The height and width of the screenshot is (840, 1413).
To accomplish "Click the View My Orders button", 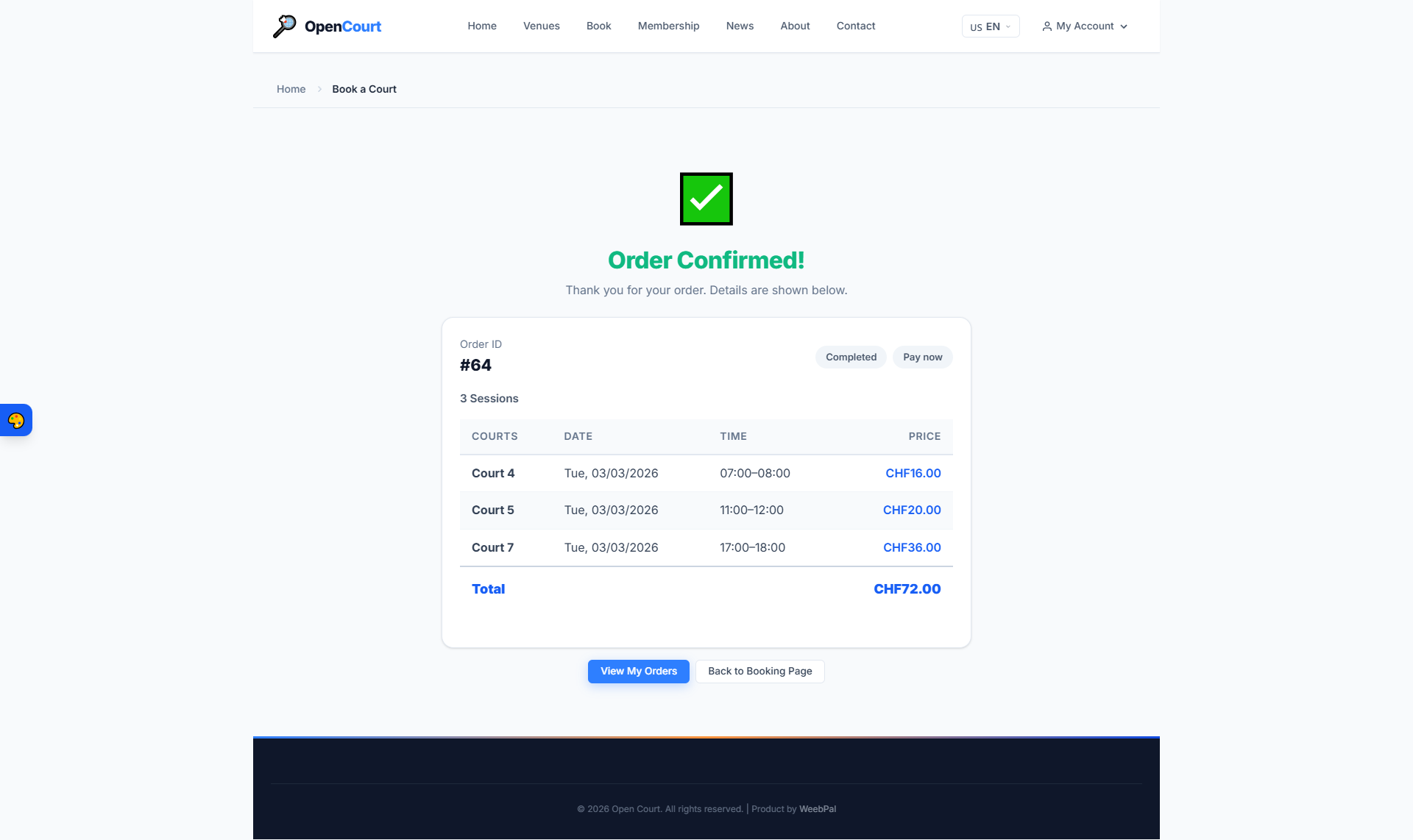I will point(638,671).
